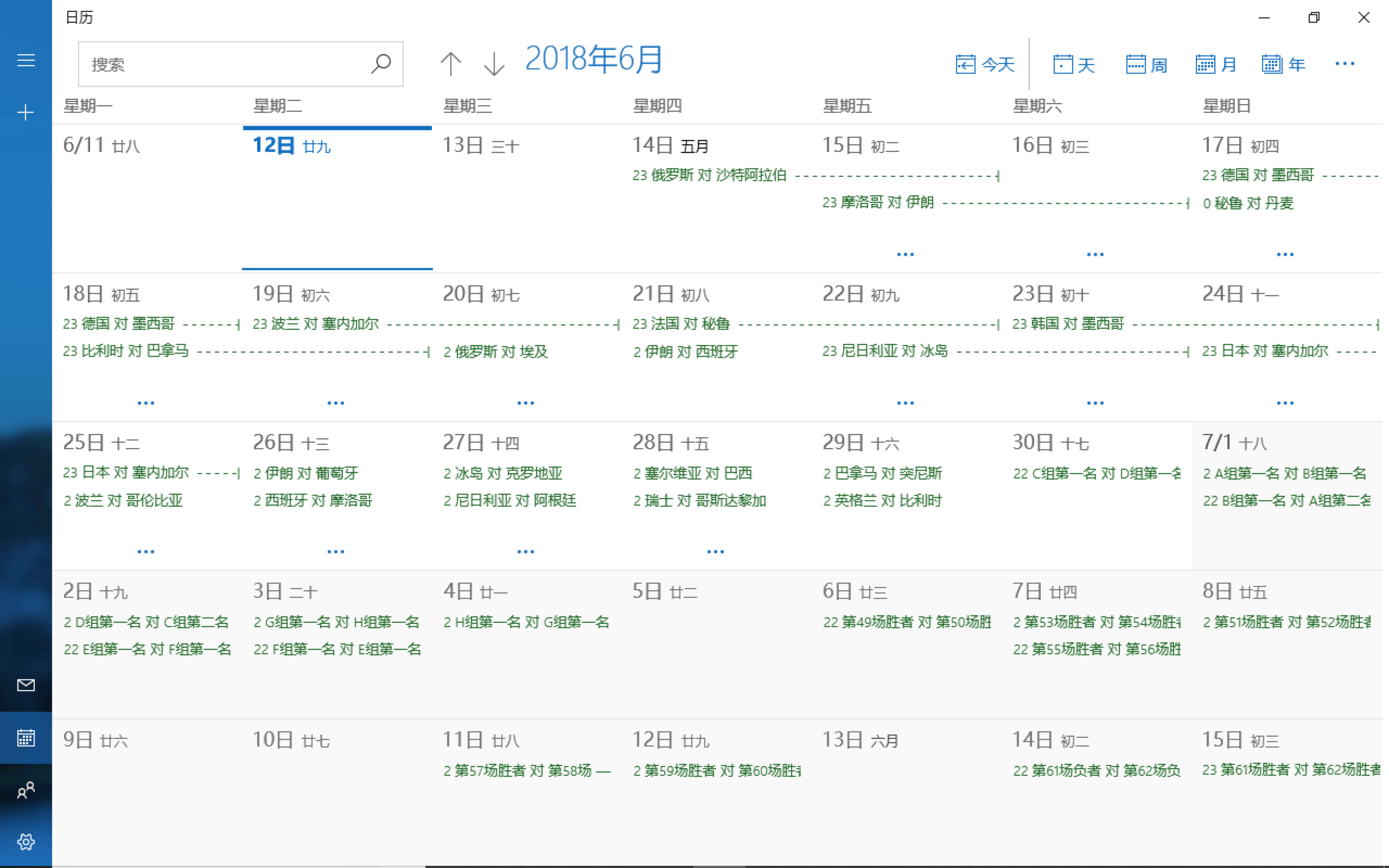Open event 法国 对 秘鲁
The width and height of the screenshot is (1389, 868).
pos(815,324)
